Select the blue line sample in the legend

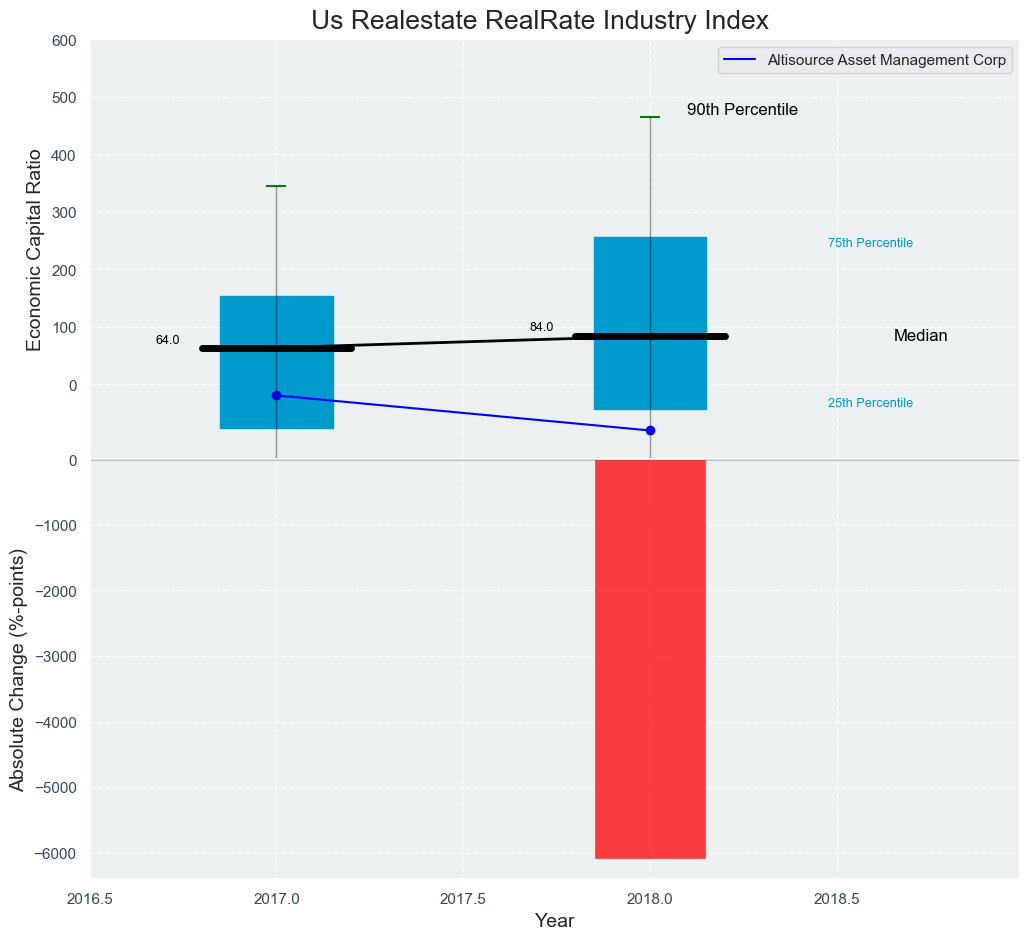click(740, 60)
